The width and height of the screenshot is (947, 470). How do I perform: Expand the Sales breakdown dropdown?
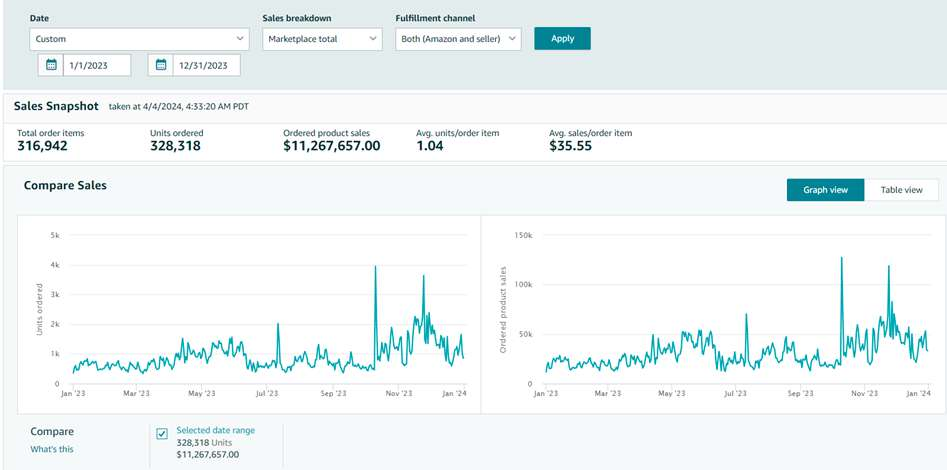[322, 39]
